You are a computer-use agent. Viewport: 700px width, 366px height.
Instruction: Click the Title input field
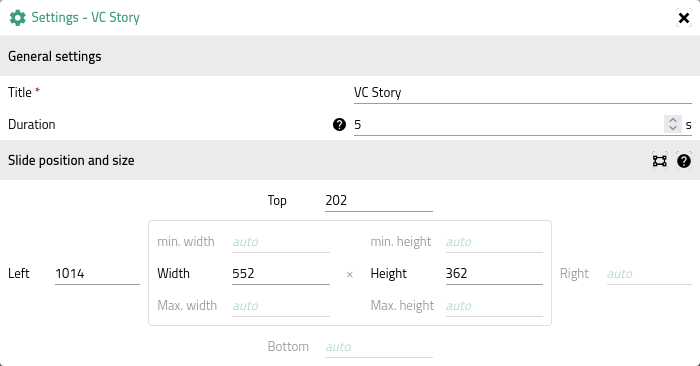[523, 93]
